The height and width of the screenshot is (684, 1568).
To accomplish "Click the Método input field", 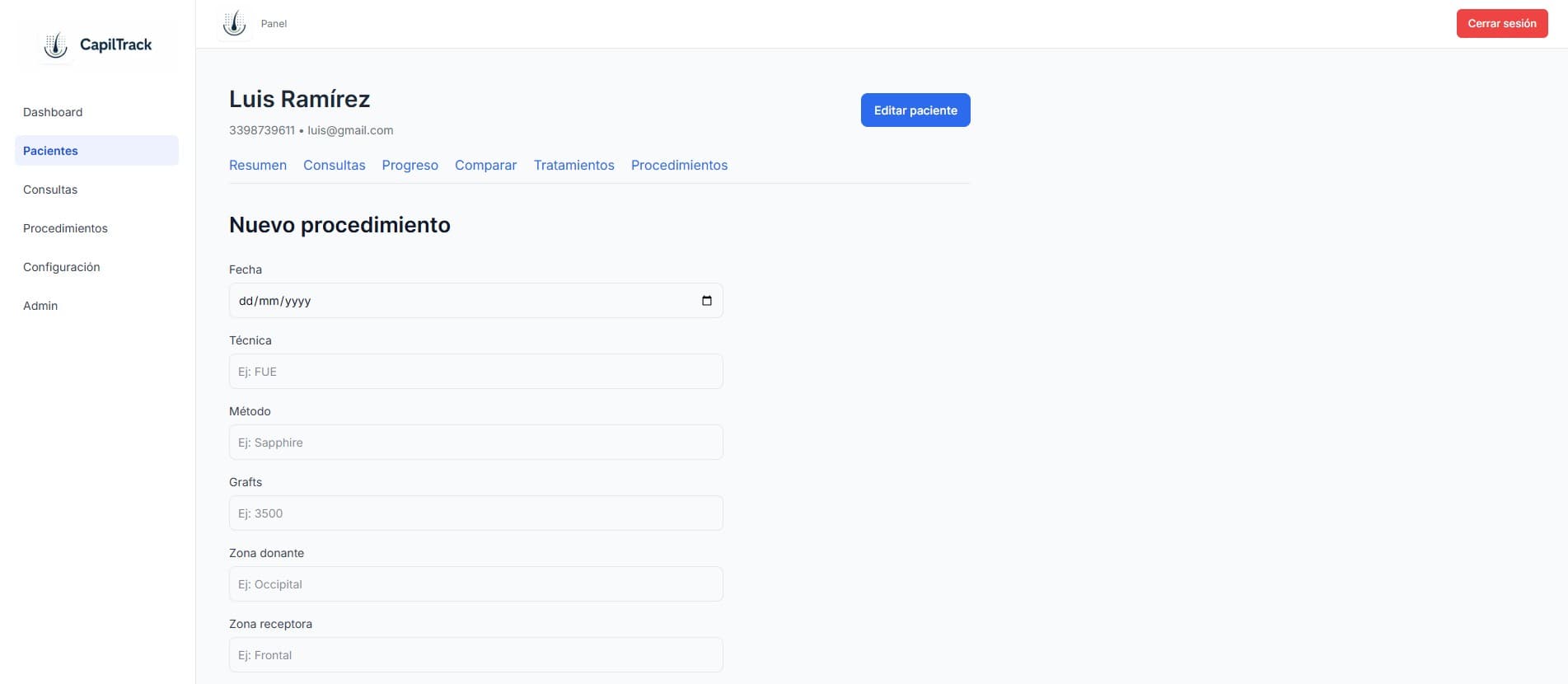I will click(476, 443).
